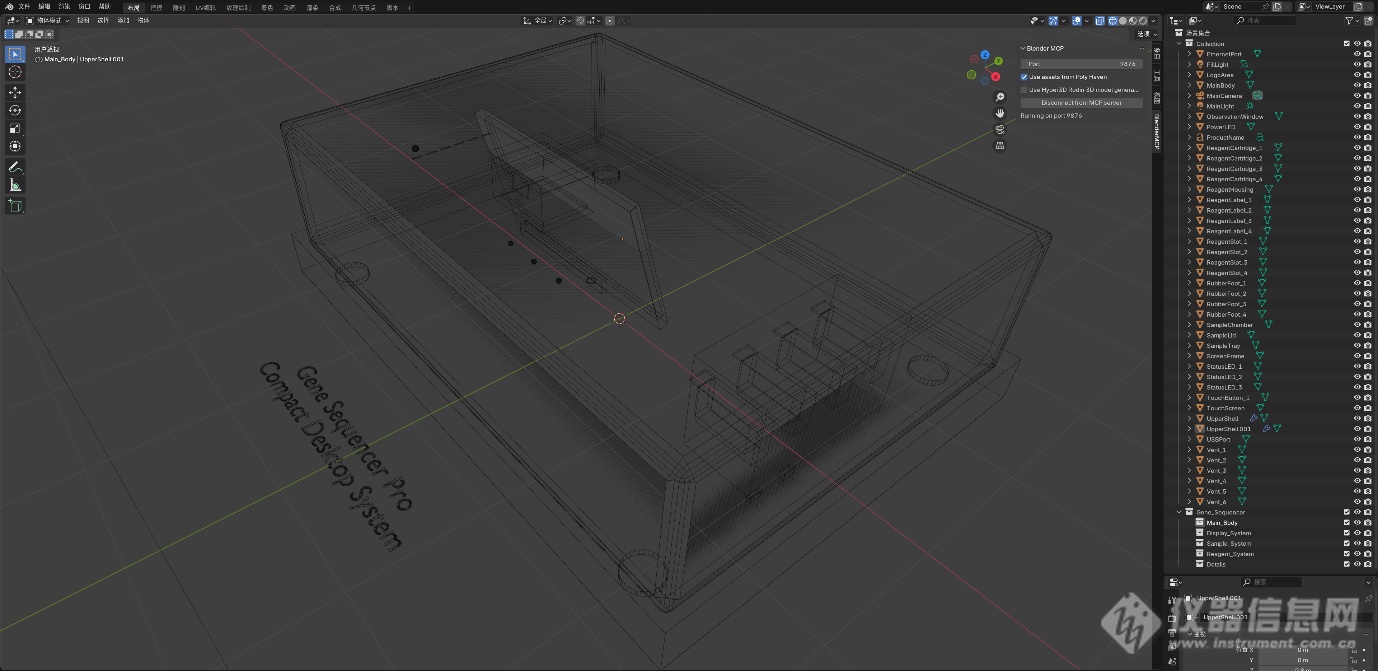The height and width of the screenshot is (671, 1378).
Task: Open the outliner display mode dropdown
Action: pos(1195,20)
